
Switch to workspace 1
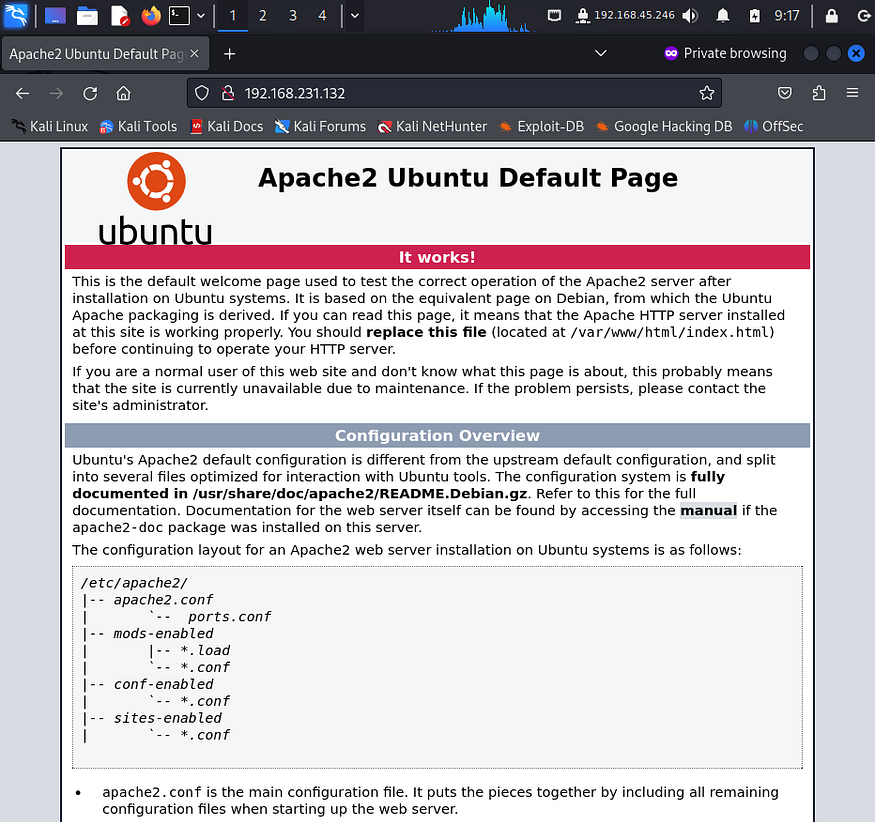(x=233, y=16)
